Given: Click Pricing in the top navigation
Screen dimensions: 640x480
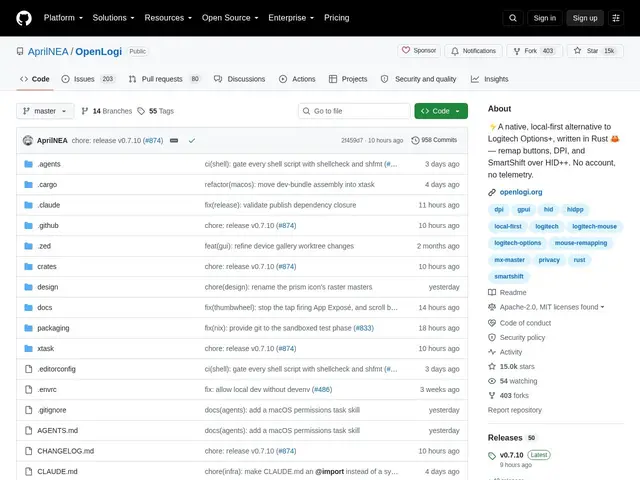Looking at the screenshot, I should pos(337,18).
